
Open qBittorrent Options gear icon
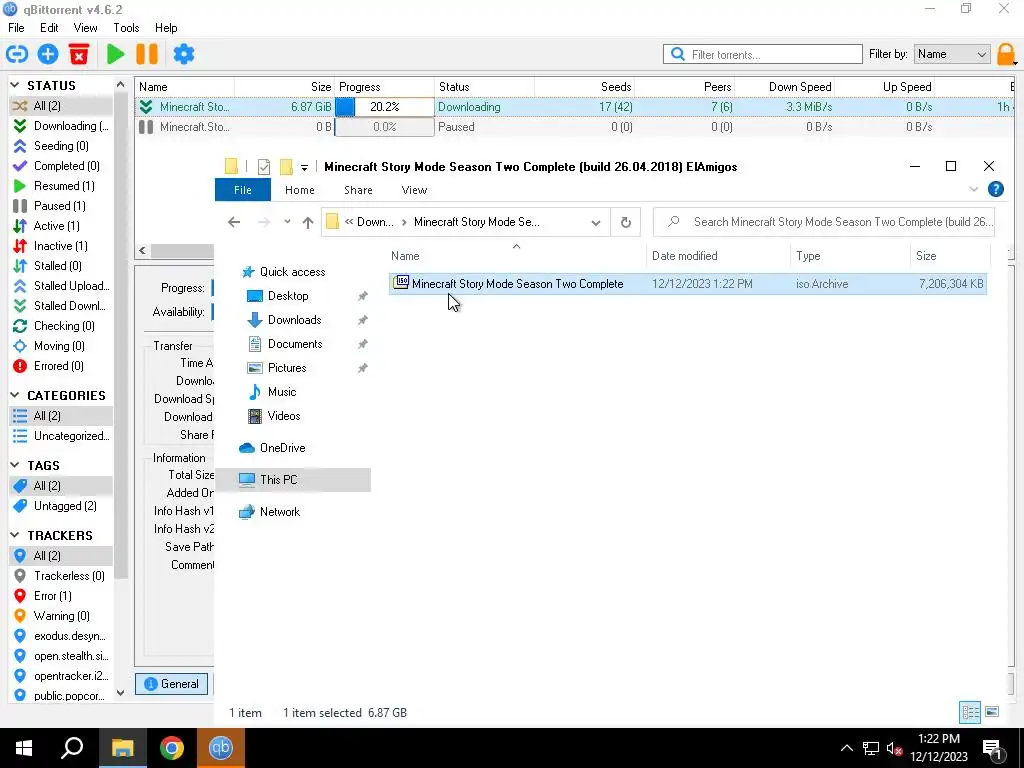tap(184, 54)
